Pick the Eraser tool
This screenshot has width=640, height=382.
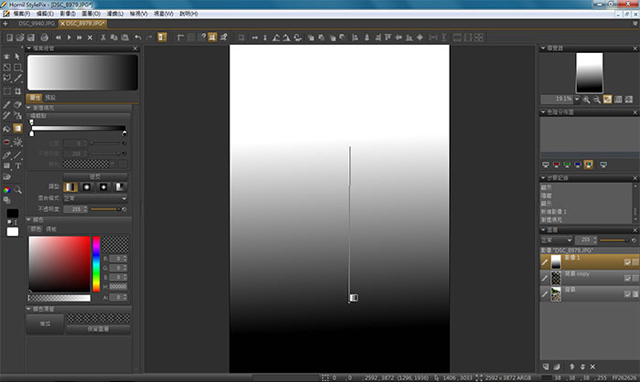coord(18,105)
